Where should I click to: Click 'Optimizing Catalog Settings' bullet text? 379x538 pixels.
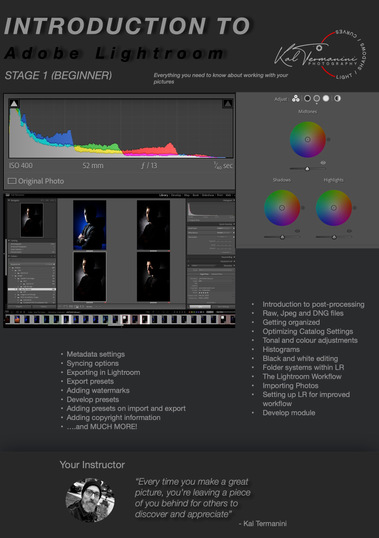[x=308, y=331]
